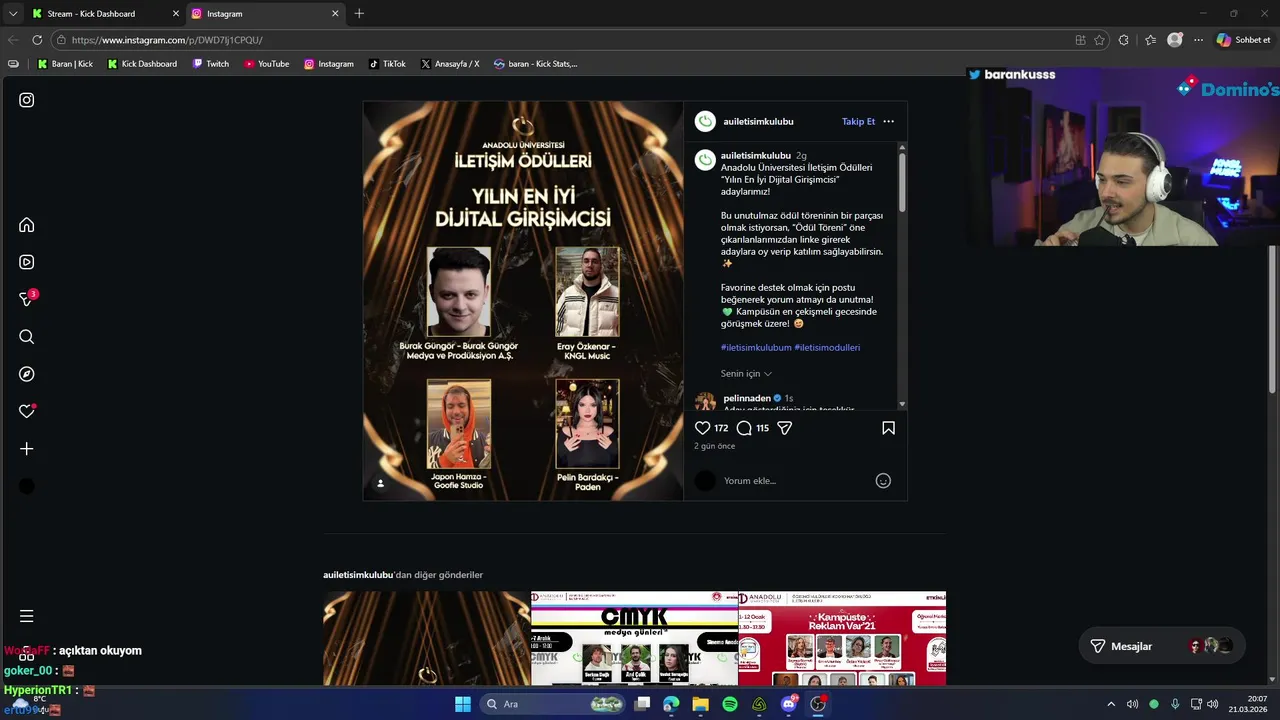Click the address bar URL
The width and height of the screenshot is (1280, 720).
click(x=167, y=40)
